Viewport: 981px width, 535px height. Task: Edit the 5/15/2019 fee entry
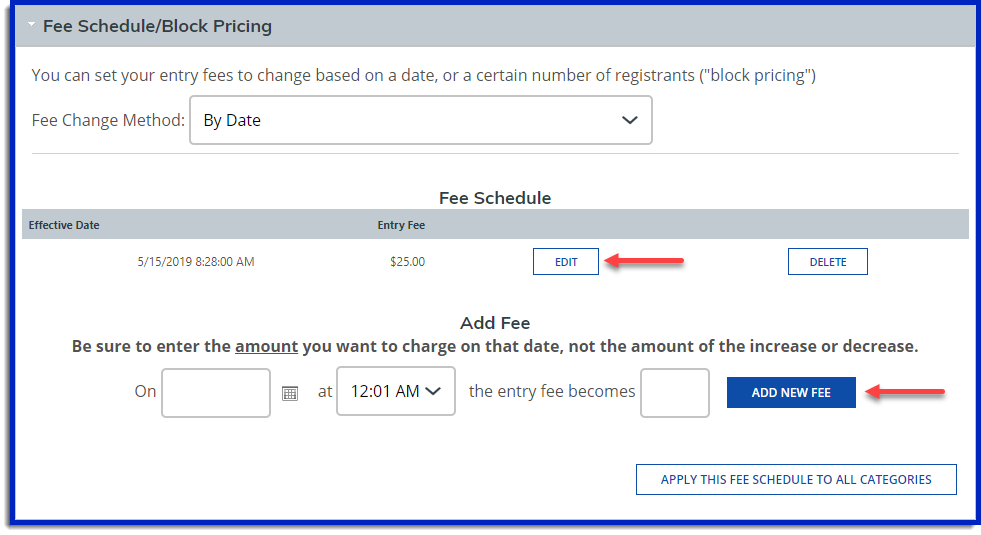click(x=566, y=262)
